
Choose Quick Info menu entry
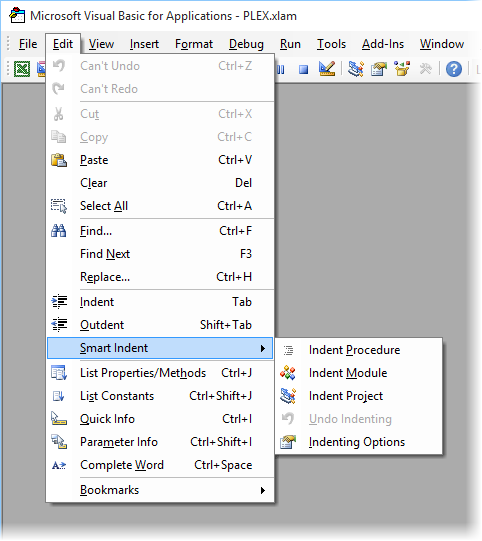[160, 419]
